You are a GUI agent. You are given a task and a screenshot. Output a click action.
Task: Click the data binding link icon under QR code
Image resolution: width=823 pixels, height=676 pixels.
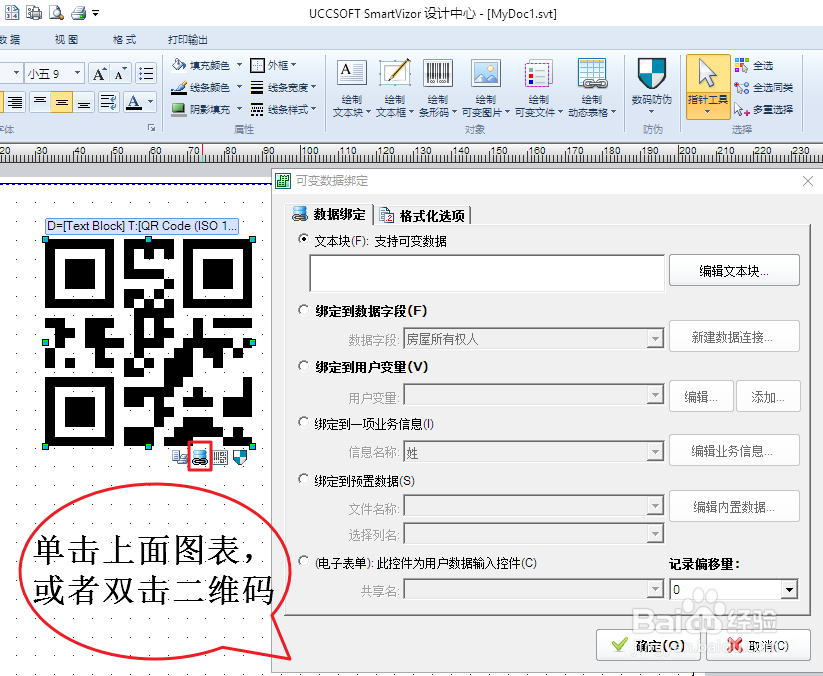199,458
